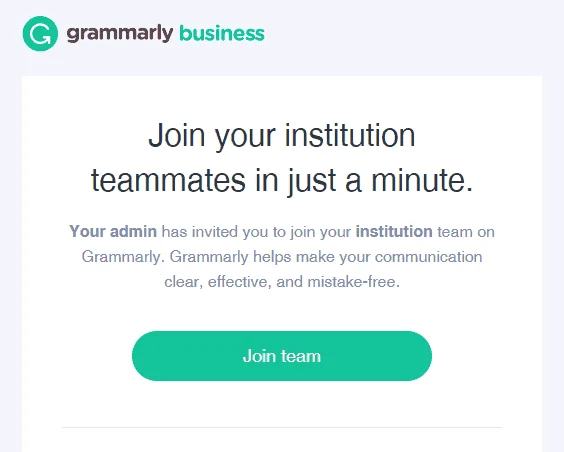
Task: Click the green 'business' wordmark text
Action: pos(222,34)
